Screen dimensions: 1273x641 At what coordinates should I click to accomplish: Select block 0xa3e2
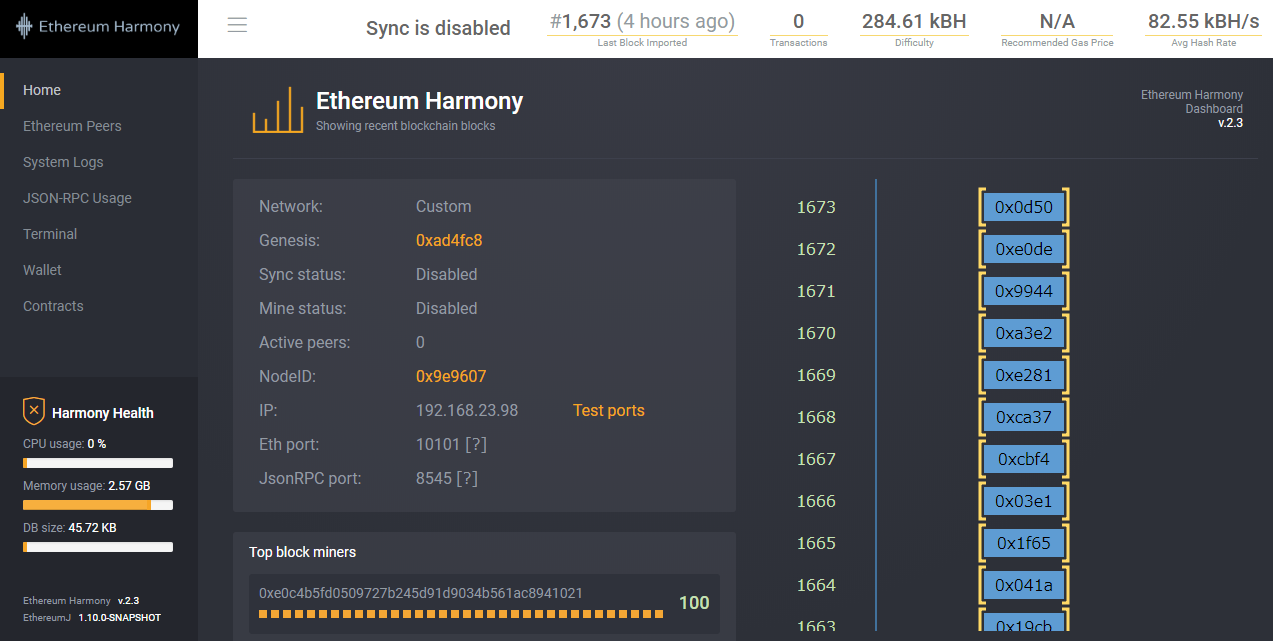pyautogui.click(x=1024, y=333)
